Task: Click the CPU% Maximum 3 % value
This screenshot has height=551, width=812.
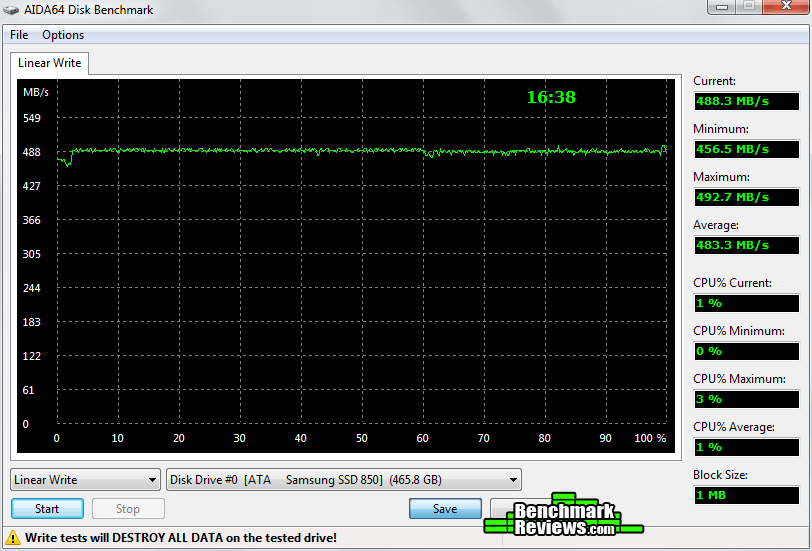Action: point(747,399)
